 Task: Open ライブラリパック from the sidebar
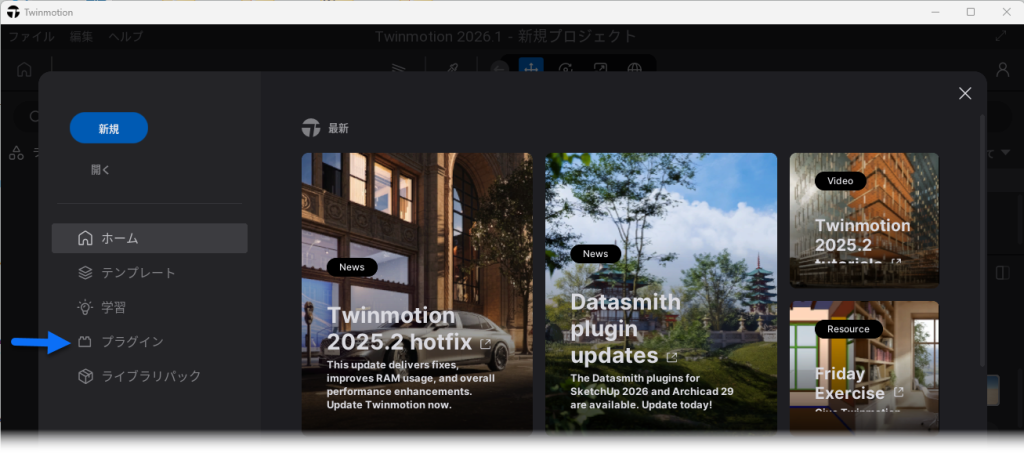click(150, 376)
